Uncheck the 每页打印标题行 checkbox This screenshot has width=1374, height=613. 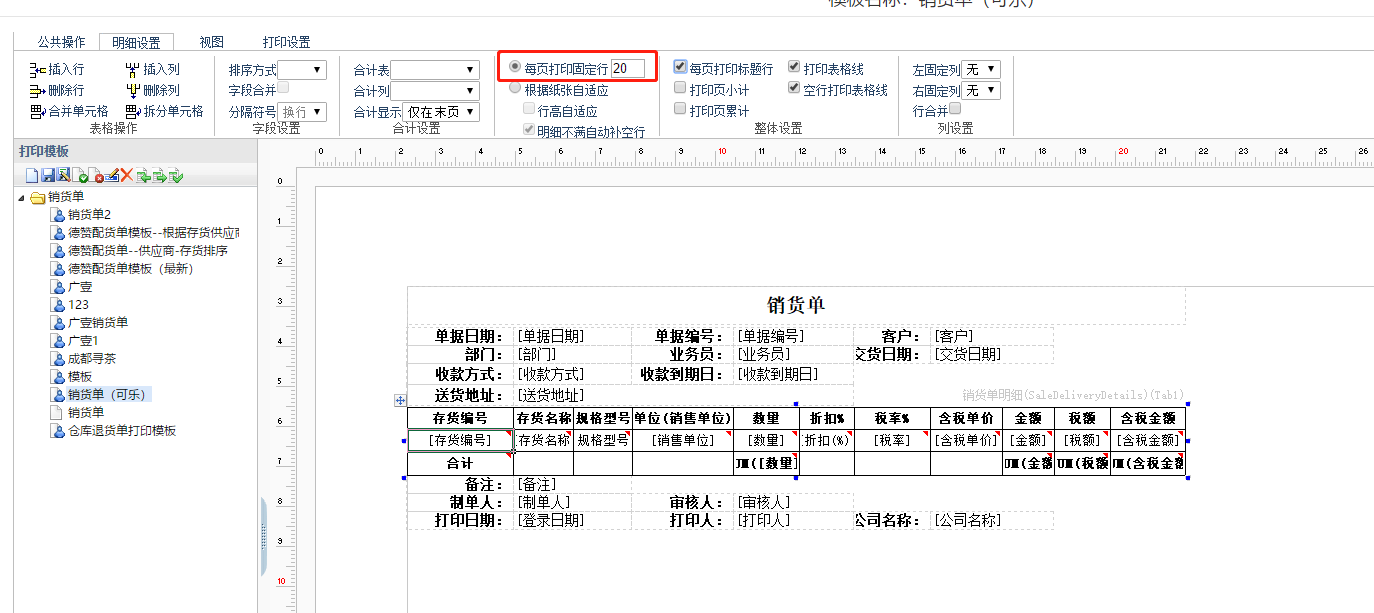pyautogui.click(x=680, y=68)
